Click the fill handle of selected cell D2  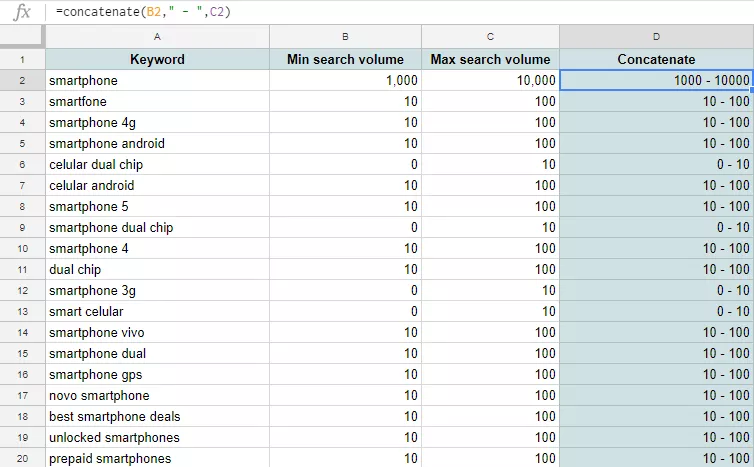coord(752,90)
